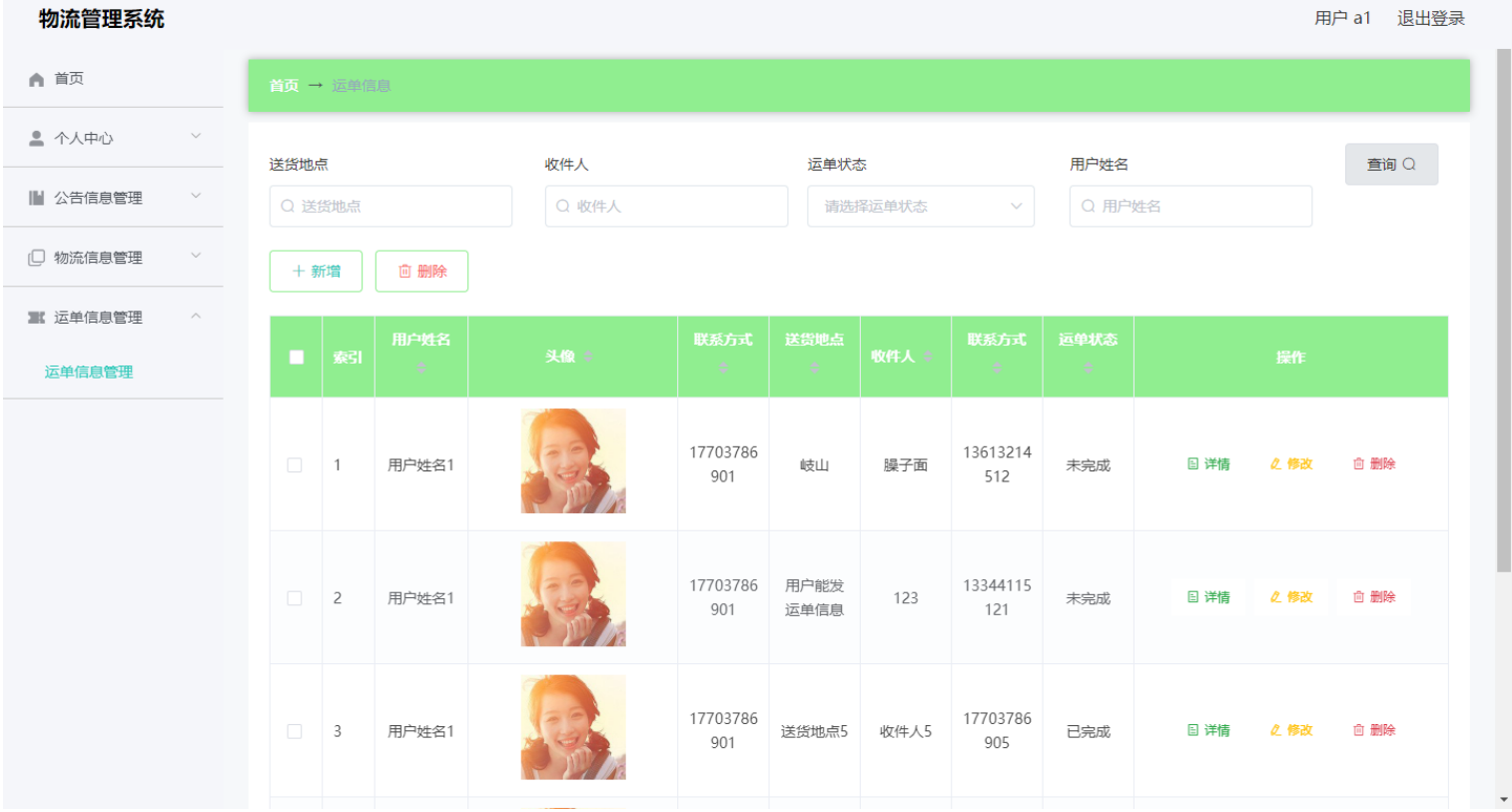Screen dimensions: 1512x812
Task: Collapse the 运单信息管理 menu chevron
Action: tap(196, 317)
